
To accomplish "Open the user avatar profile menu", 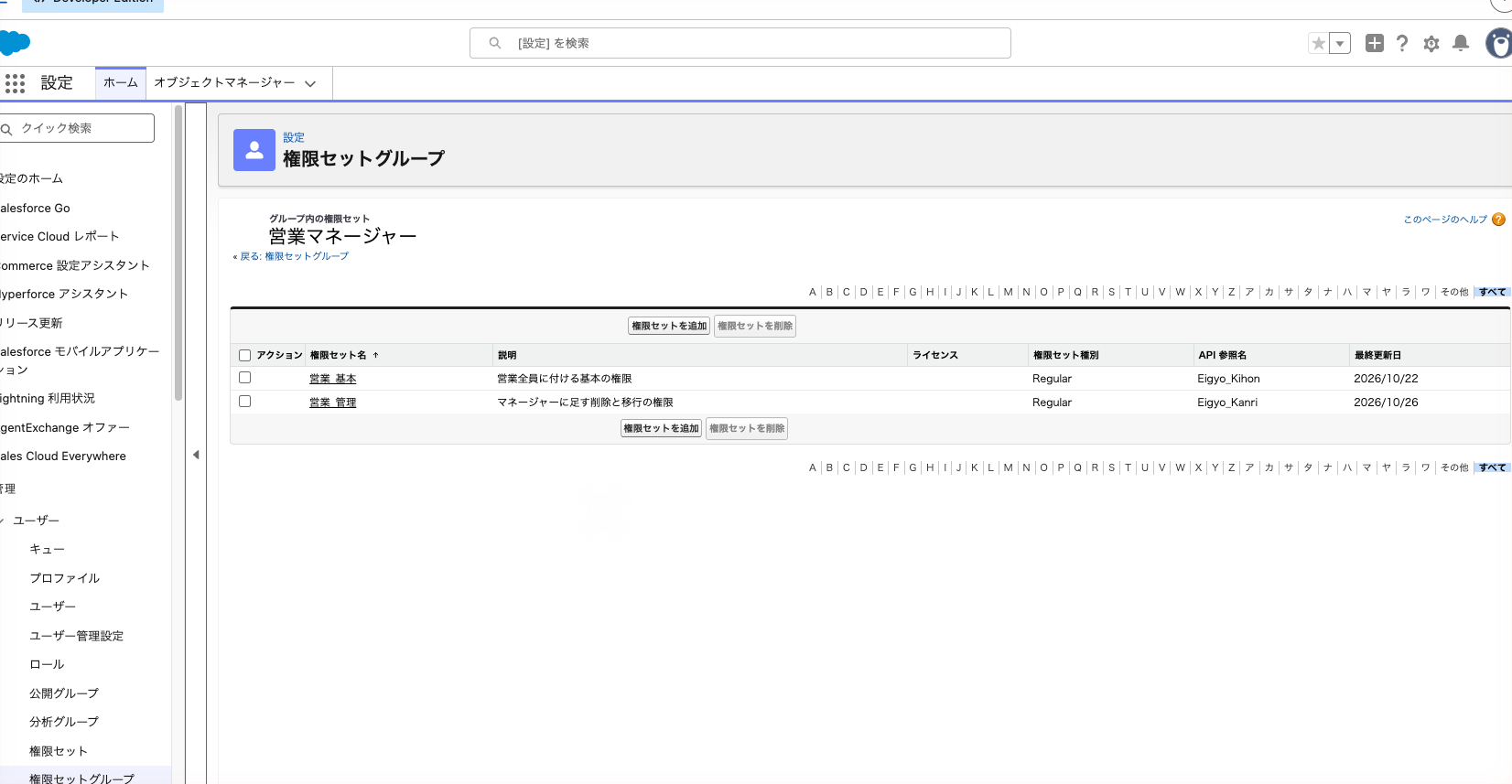I will tap(1499, 43).
